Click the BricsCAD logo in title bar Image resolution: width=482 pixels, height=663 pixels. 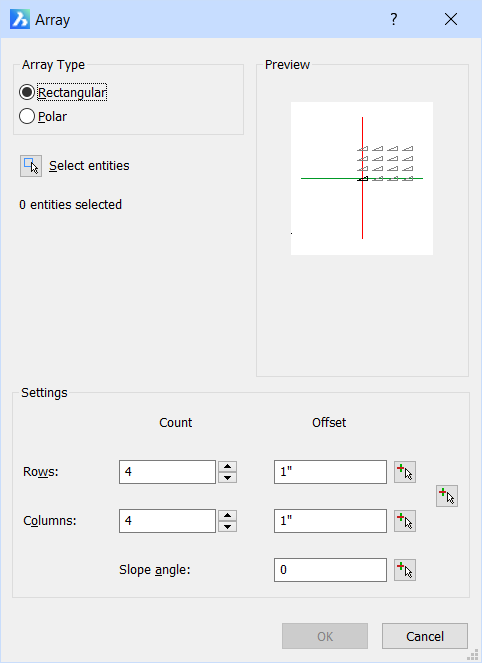(x=20, y=19)
